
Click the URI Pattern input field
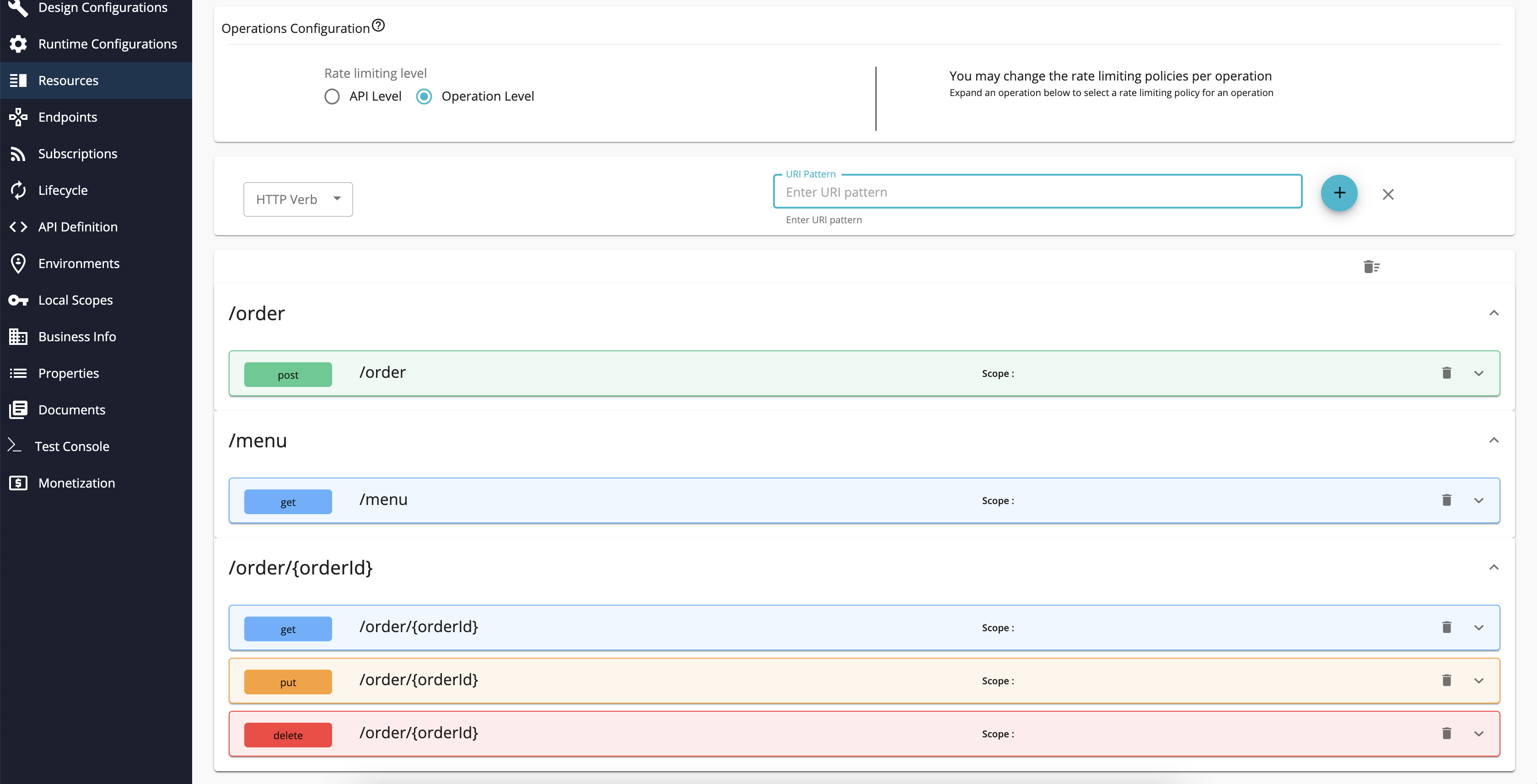click(x=1037, y=192)
